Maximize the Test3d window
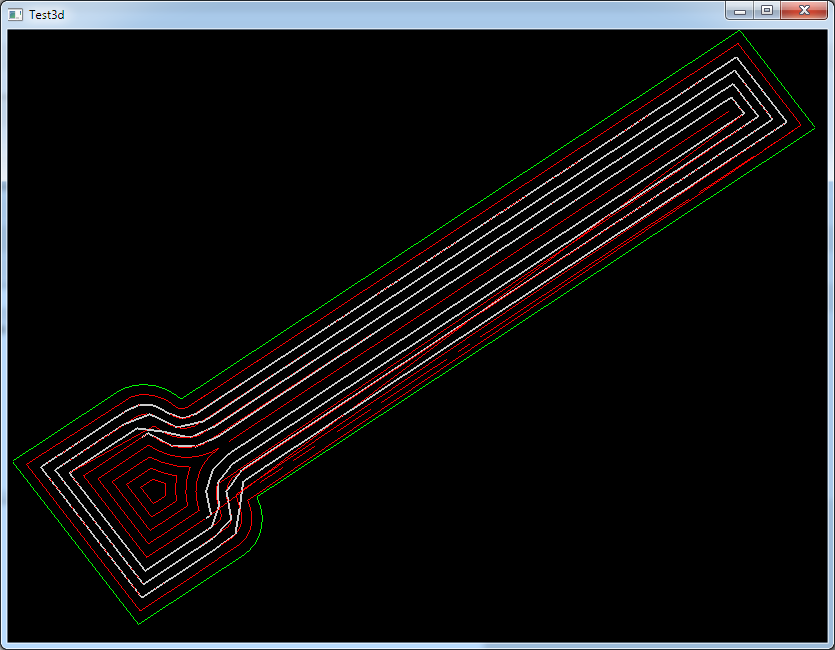This screenshot has width=835, height=650. 767,11
